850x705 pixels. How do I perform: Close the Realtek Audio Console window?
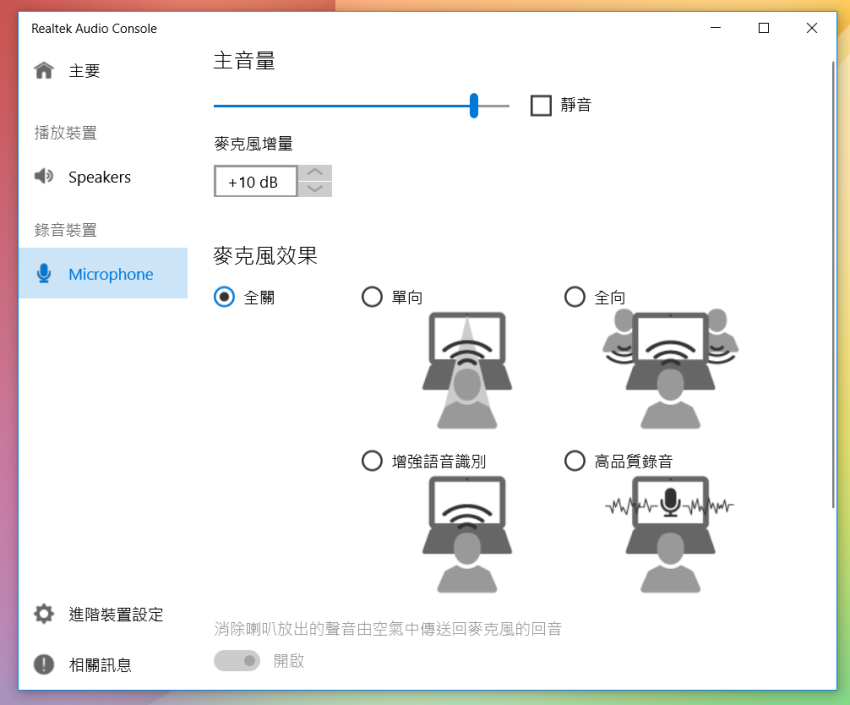coord(812,28)
